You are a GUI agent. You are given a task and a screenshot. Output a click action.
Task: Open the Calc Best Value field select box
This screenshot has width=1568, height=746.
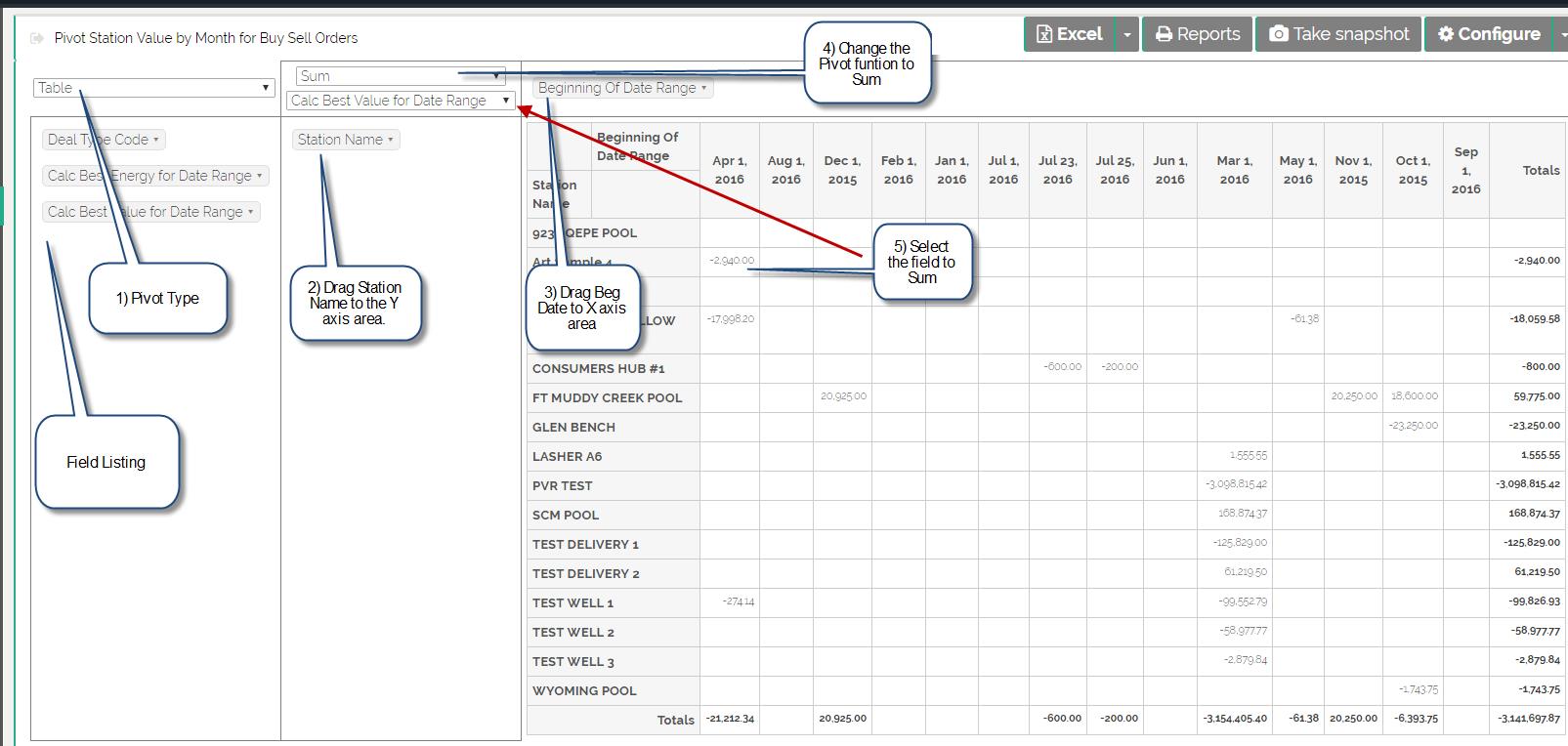(400, 101)
